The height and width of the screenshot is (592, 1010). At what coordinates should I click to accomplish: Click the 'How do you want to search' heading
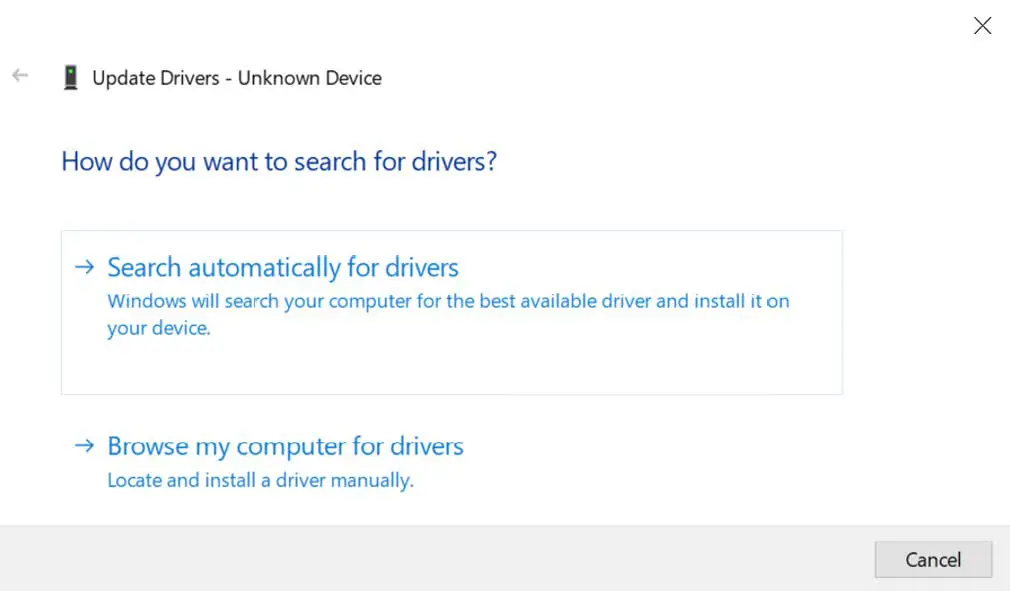279,162
